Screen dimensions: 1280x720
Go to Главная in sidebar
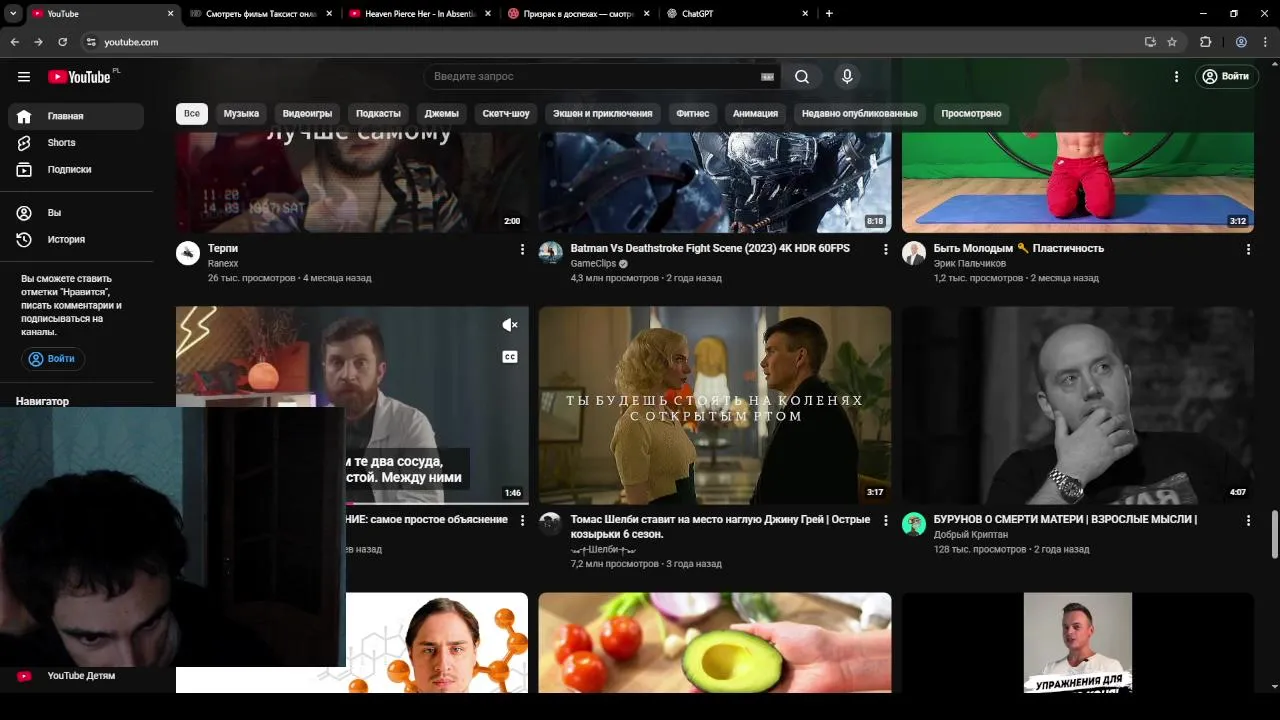click(76, 116)
